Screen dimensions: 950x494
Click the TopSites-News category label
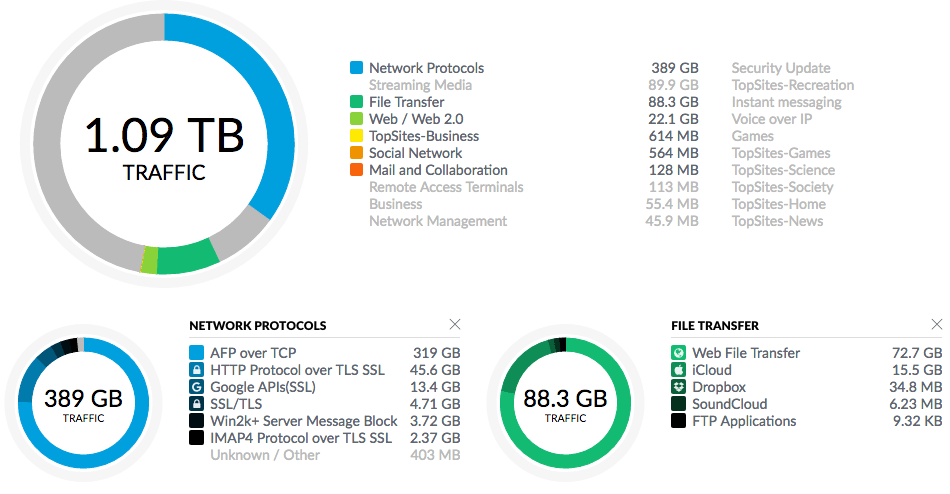click(777, 221)
